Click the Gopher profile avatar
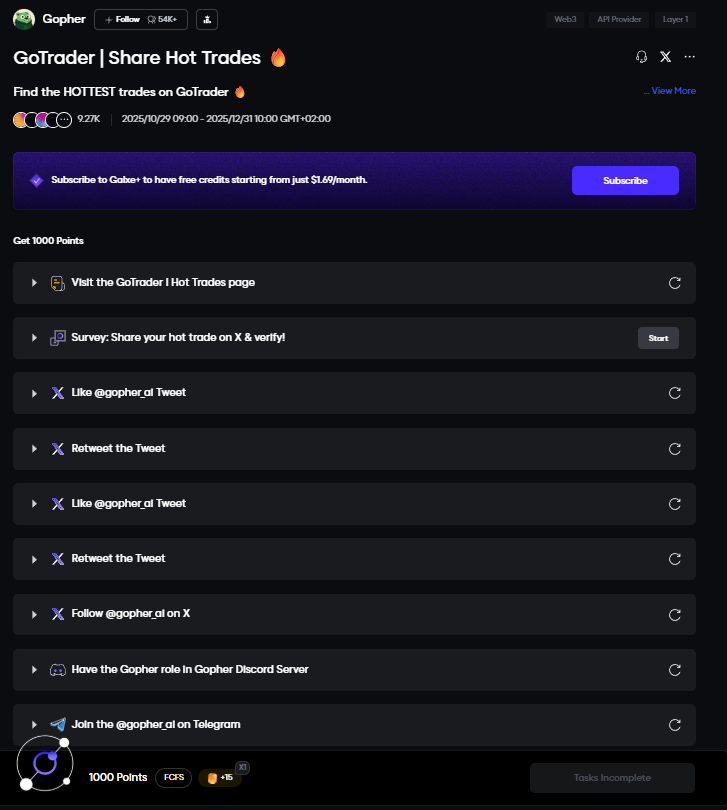Viewport: 727px width, 810px height. click(x=24, y=19)
